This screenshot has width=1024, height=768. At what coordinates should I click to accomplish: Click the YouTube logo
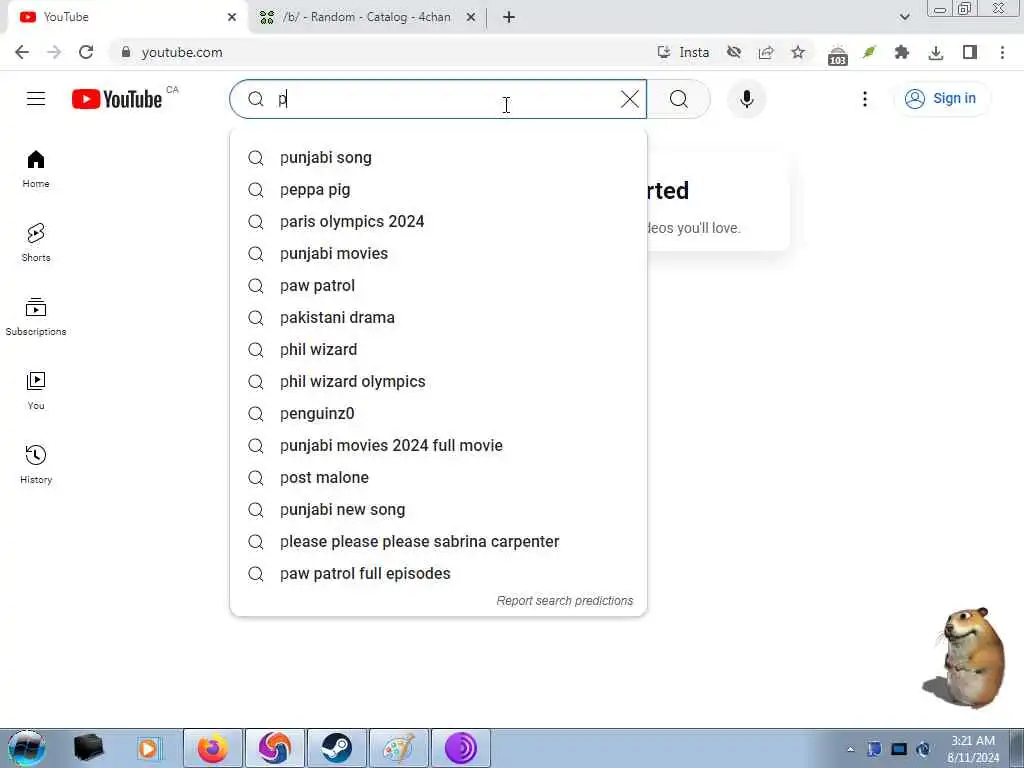117,99
